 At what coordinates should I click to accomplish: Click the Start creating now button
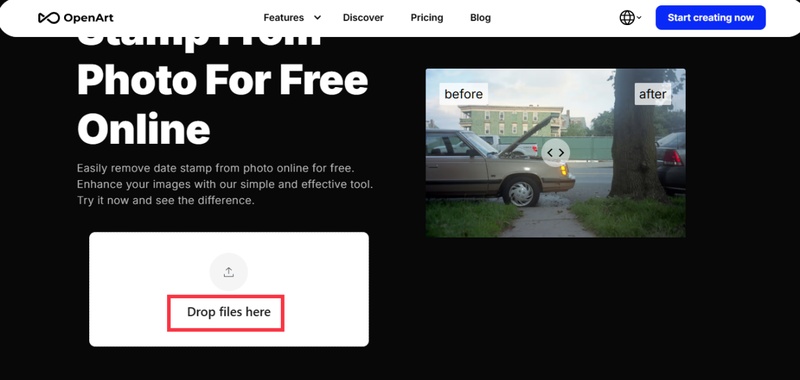click(710, 18)
